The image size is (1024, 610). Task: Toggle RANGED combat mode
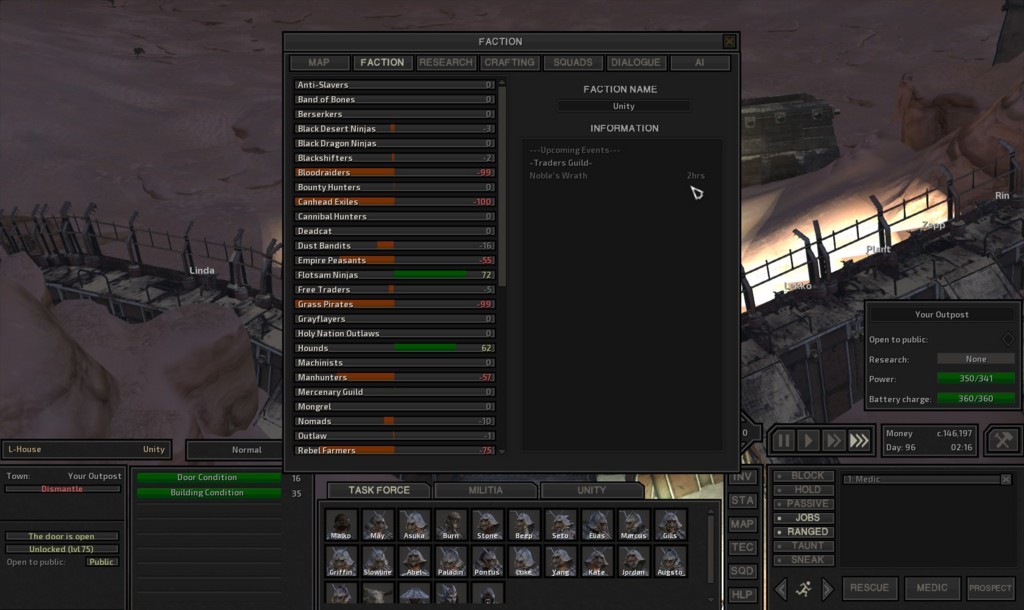point(804,532)
